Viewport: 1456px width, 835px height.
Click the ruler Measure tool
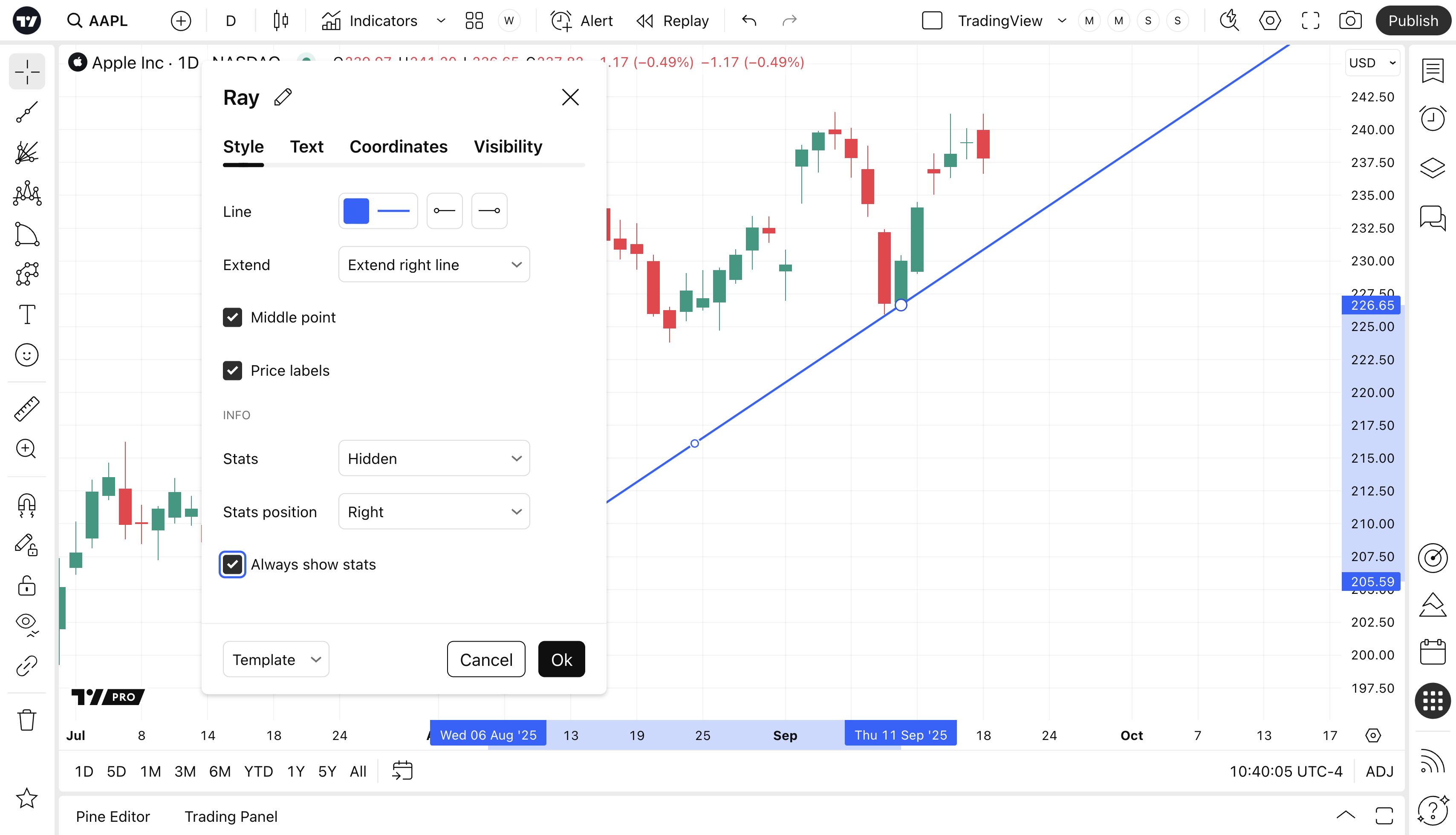pyautogui.click(x=26, y=408)
